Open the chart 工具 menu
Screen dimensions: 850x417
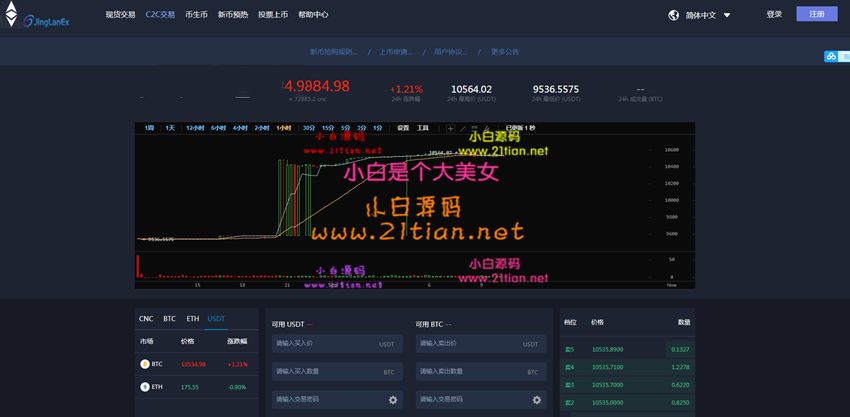(x=423, y=128)
